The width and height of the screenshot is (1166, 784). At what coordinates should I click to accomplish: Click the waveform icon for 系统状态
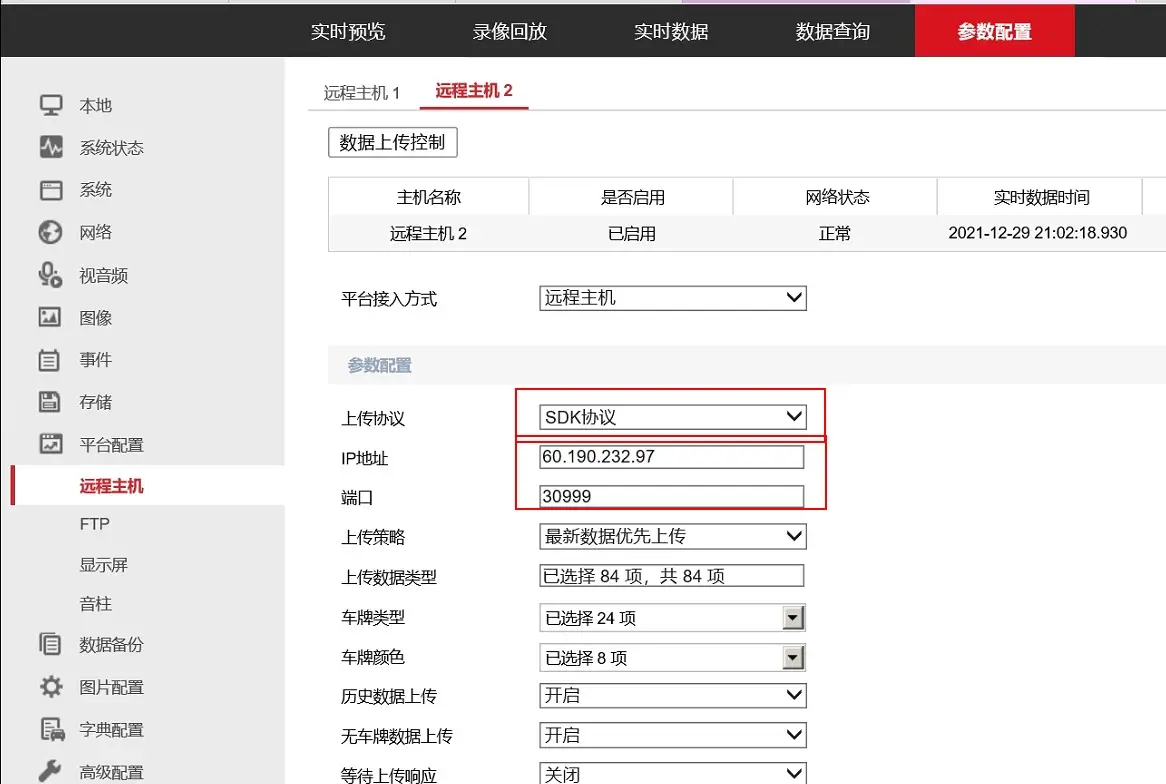(50, 148)
